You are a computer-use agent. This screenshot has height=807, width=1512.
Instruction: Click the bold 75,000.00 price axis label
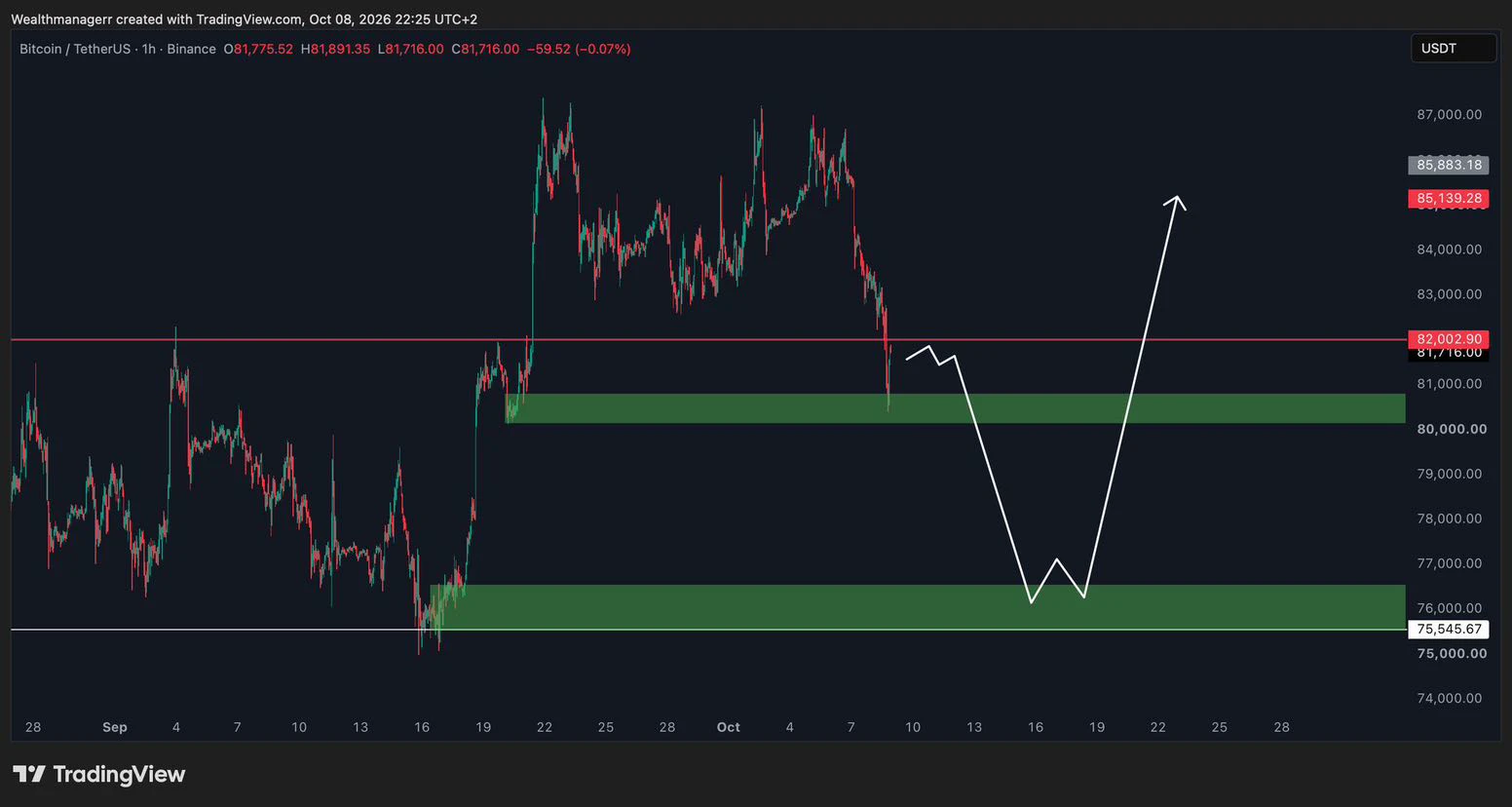[x=1452, y=653]
